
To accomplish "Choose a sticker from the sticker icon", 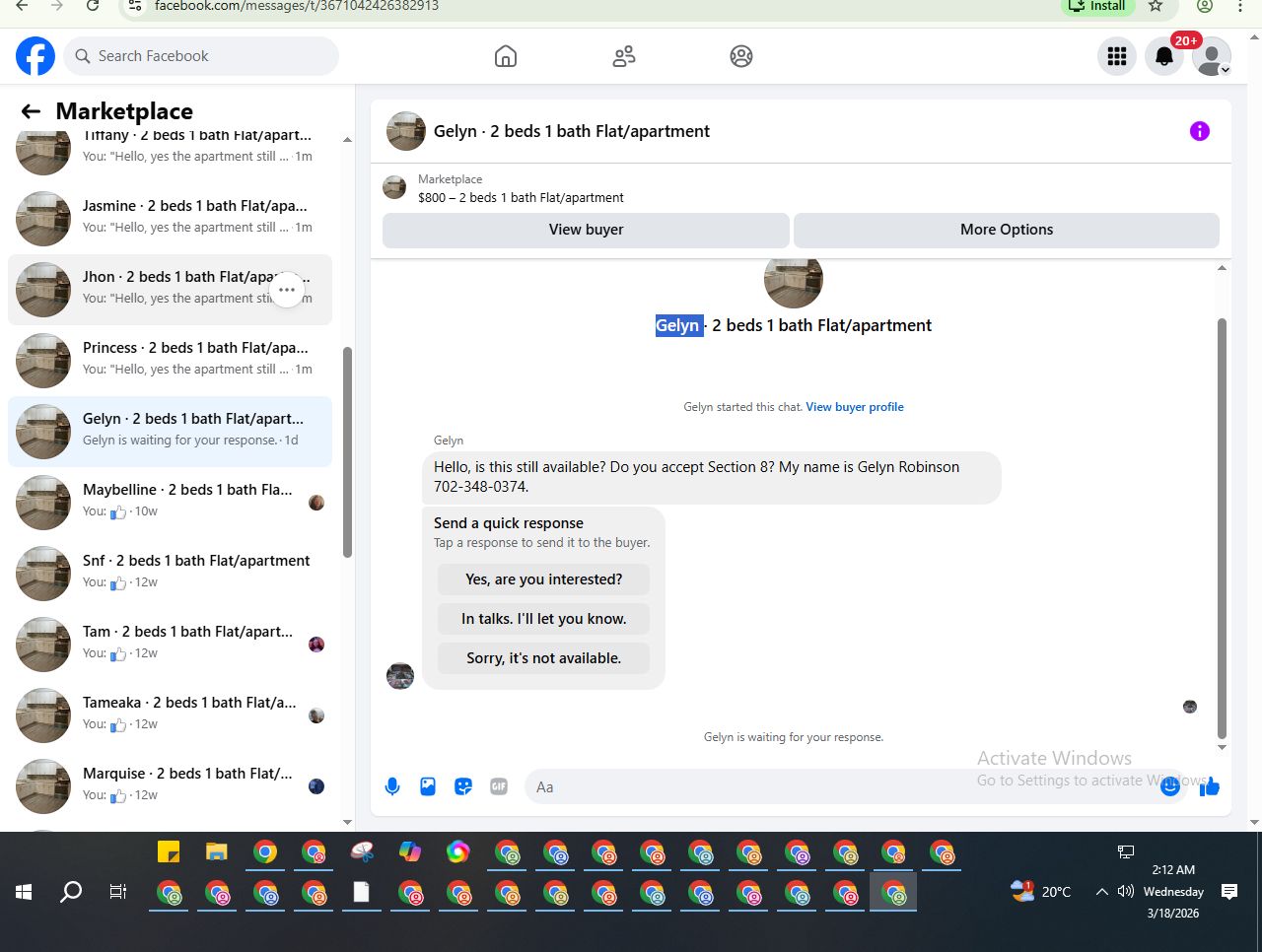I will (463, 786).
